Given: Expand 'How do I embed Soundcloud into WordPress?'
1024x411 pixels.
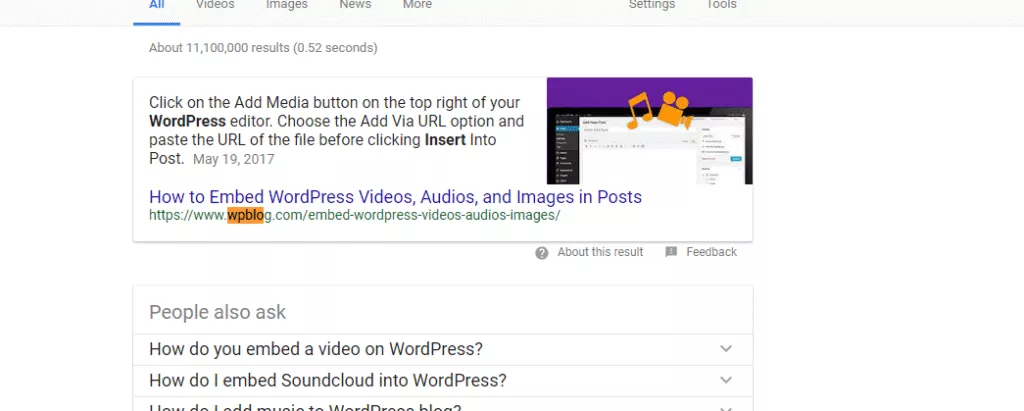Looking at the screenshot, I should coord(442,381).
